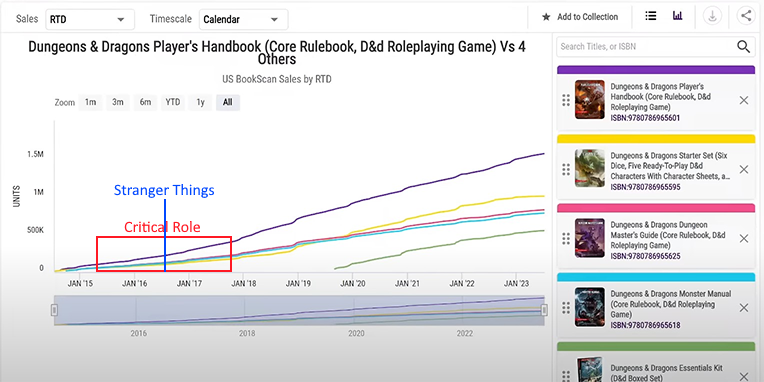This screenshot has height=382, width=764.
Task: Select the 1m zoom range
Action: click(90, 102)
